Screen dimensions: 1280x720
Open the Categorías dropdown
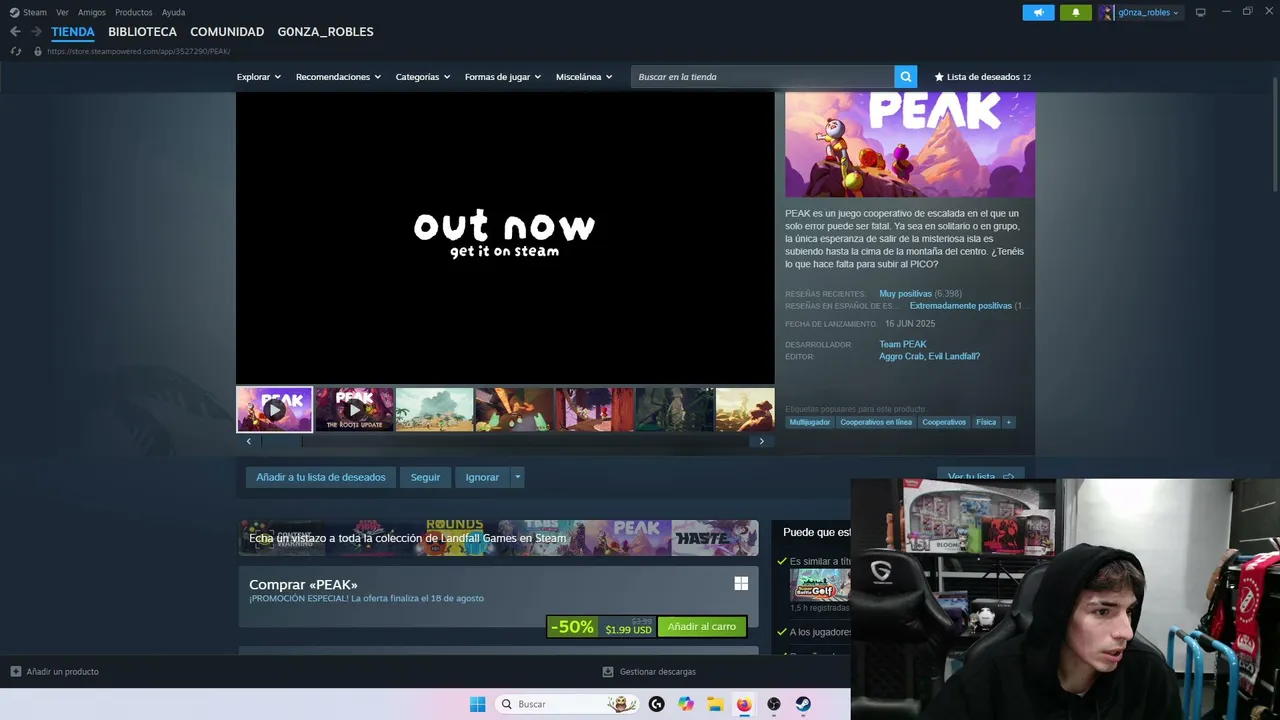coord(423,77)
